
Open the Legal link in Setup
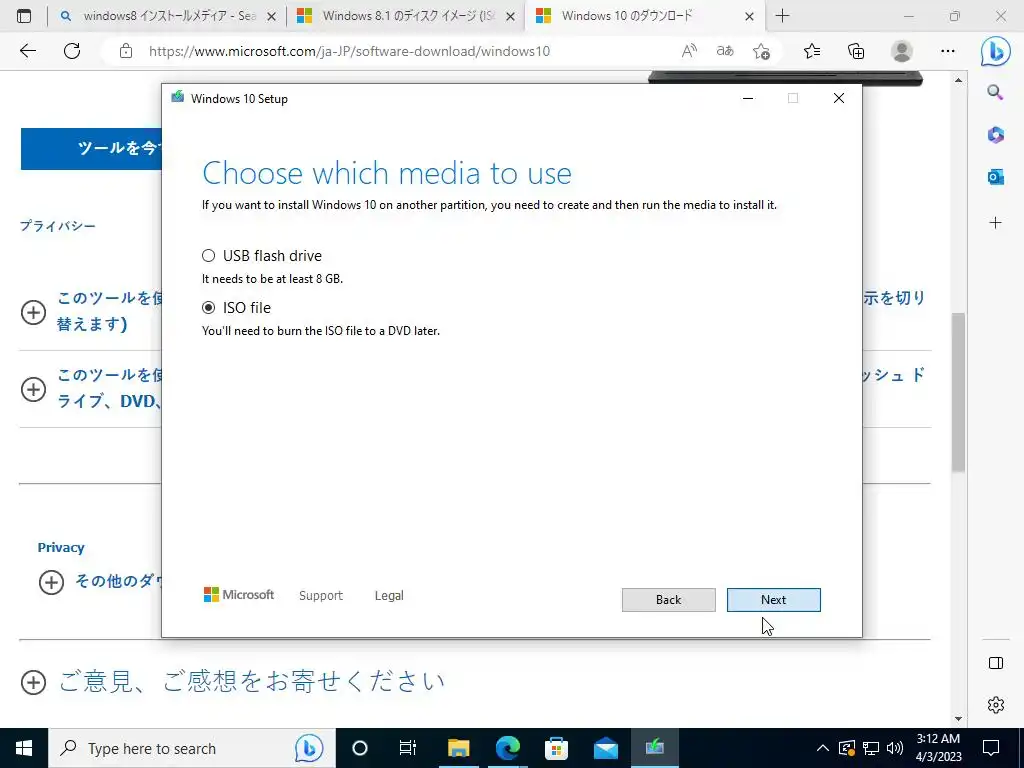pos(389,596)
